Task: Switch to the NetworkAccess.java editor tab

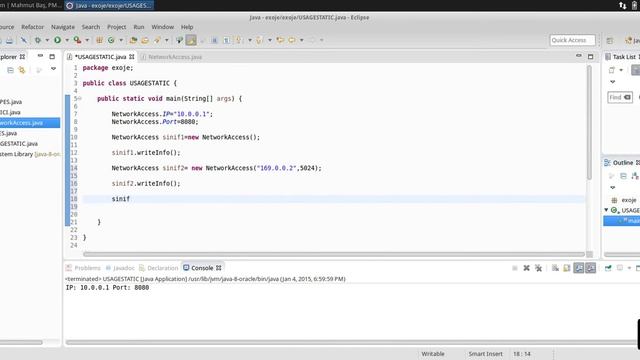Action: [x=175, y=57]
